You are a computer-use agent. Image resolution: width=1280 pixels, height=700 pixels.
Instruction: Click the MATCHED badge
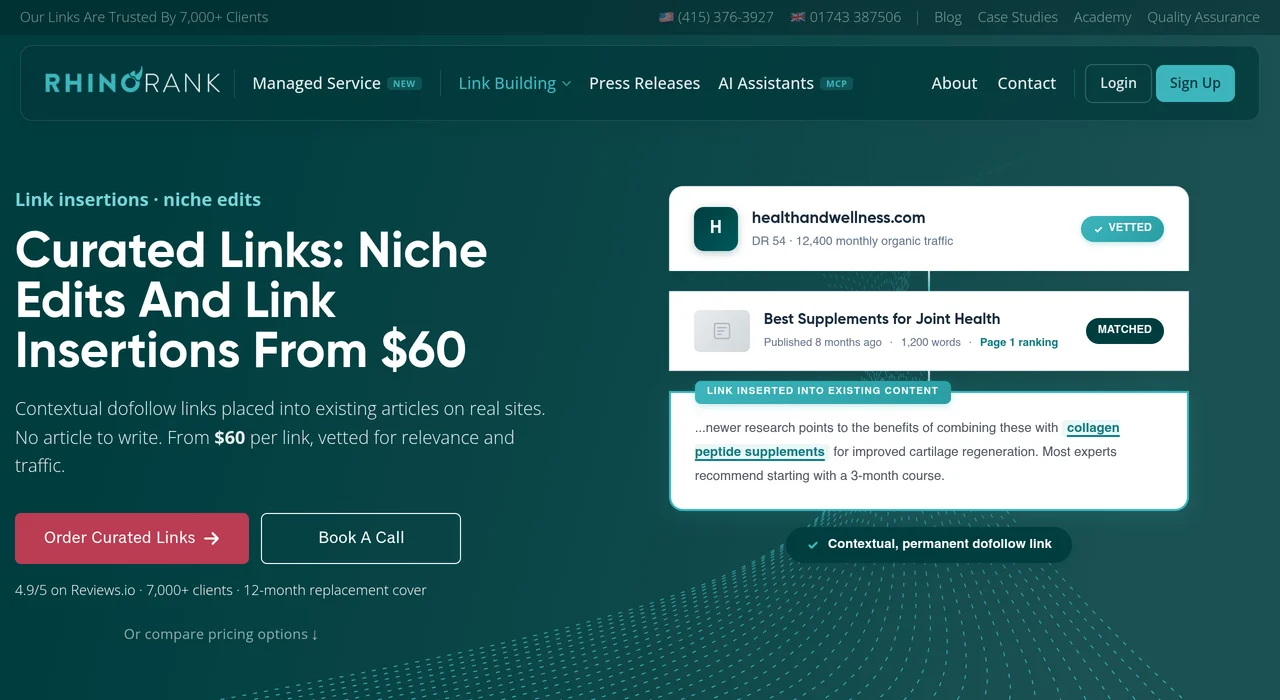point(1125,330)
